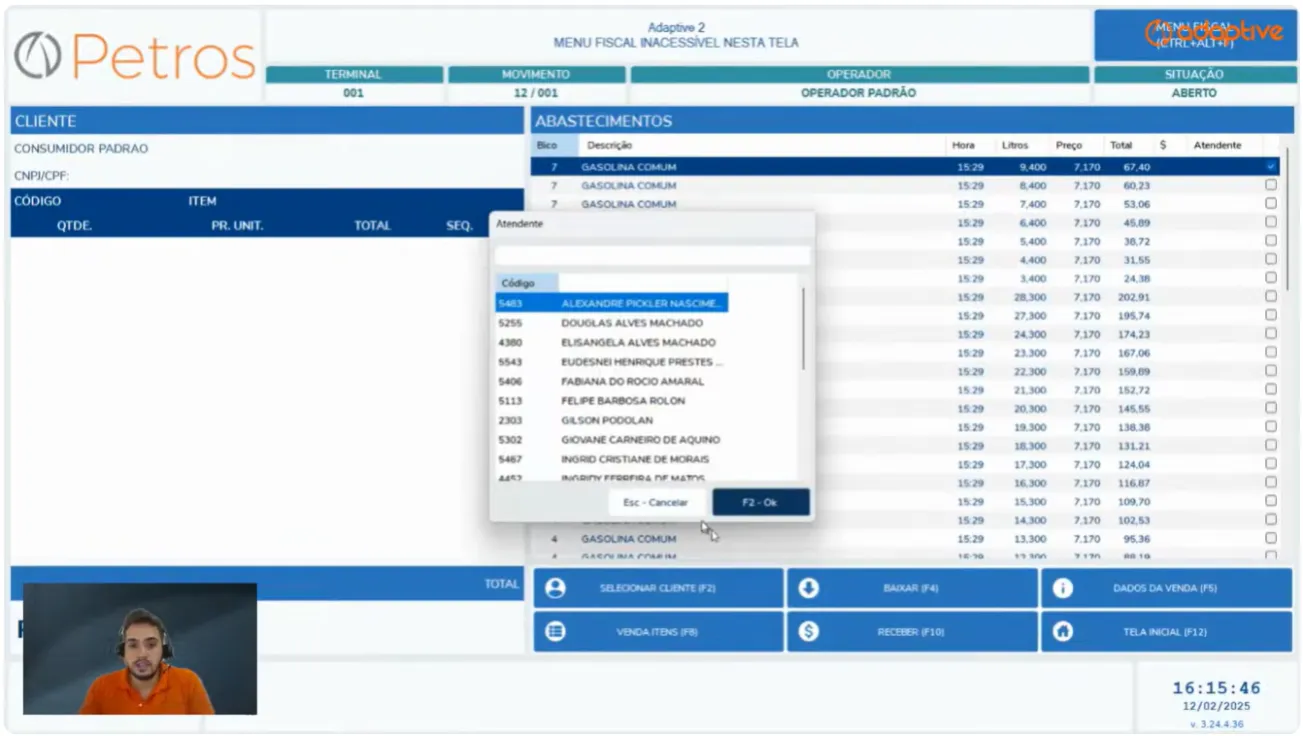This screenshot has height=736, width=1303.
Task: Select attendant Ingrid Cristiane de Morais
Action: pos(611,459)
